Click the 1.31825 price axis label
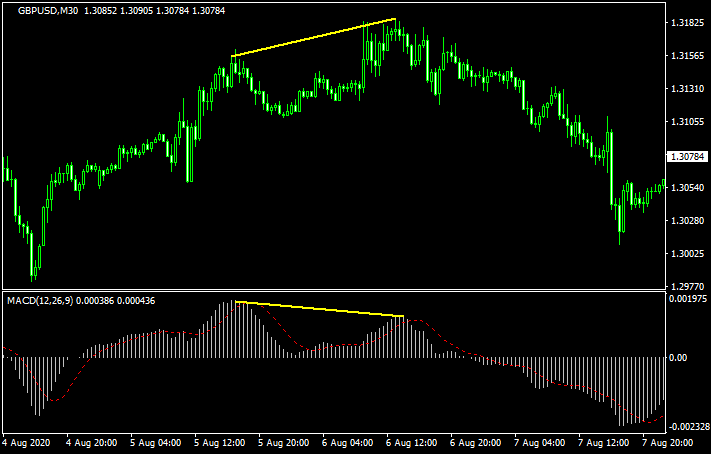 687,23
